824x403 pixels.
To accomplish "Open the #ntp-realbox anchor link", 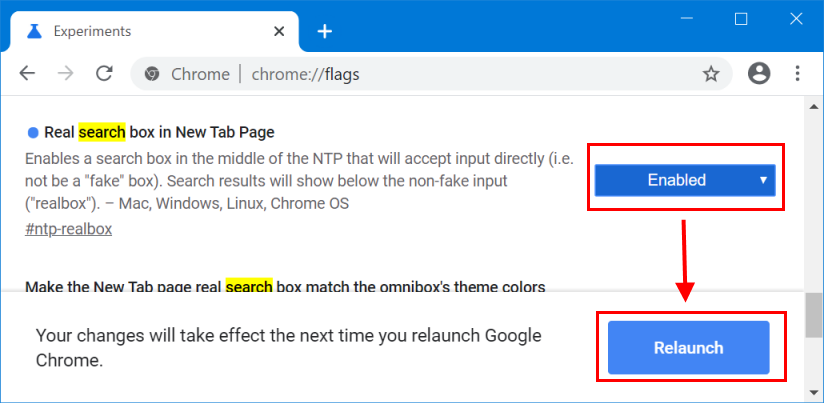I will click(x=68, y=229).
